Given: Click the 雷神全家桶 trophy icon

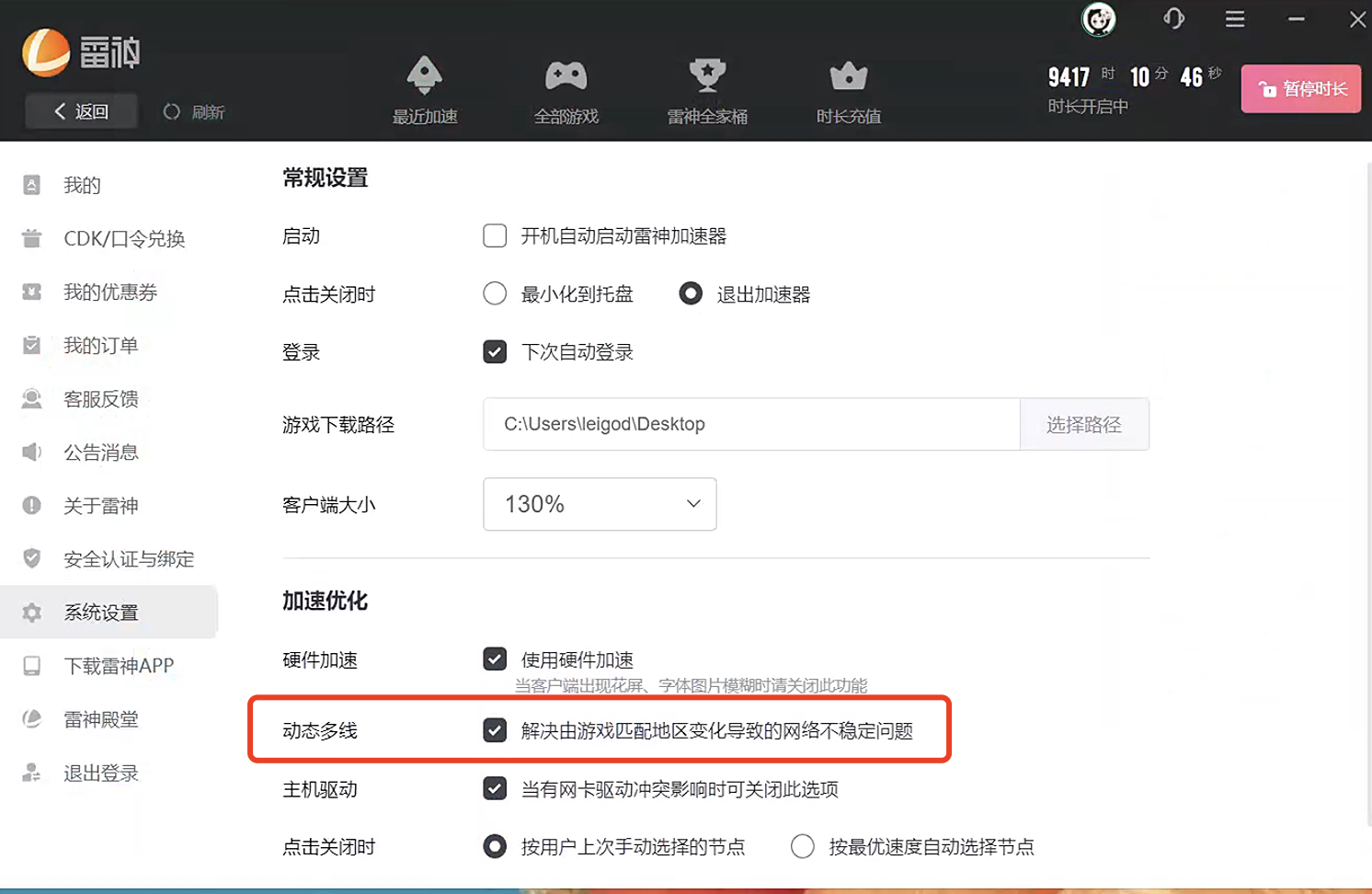Looking at the screenshot, I should [707, 75].
